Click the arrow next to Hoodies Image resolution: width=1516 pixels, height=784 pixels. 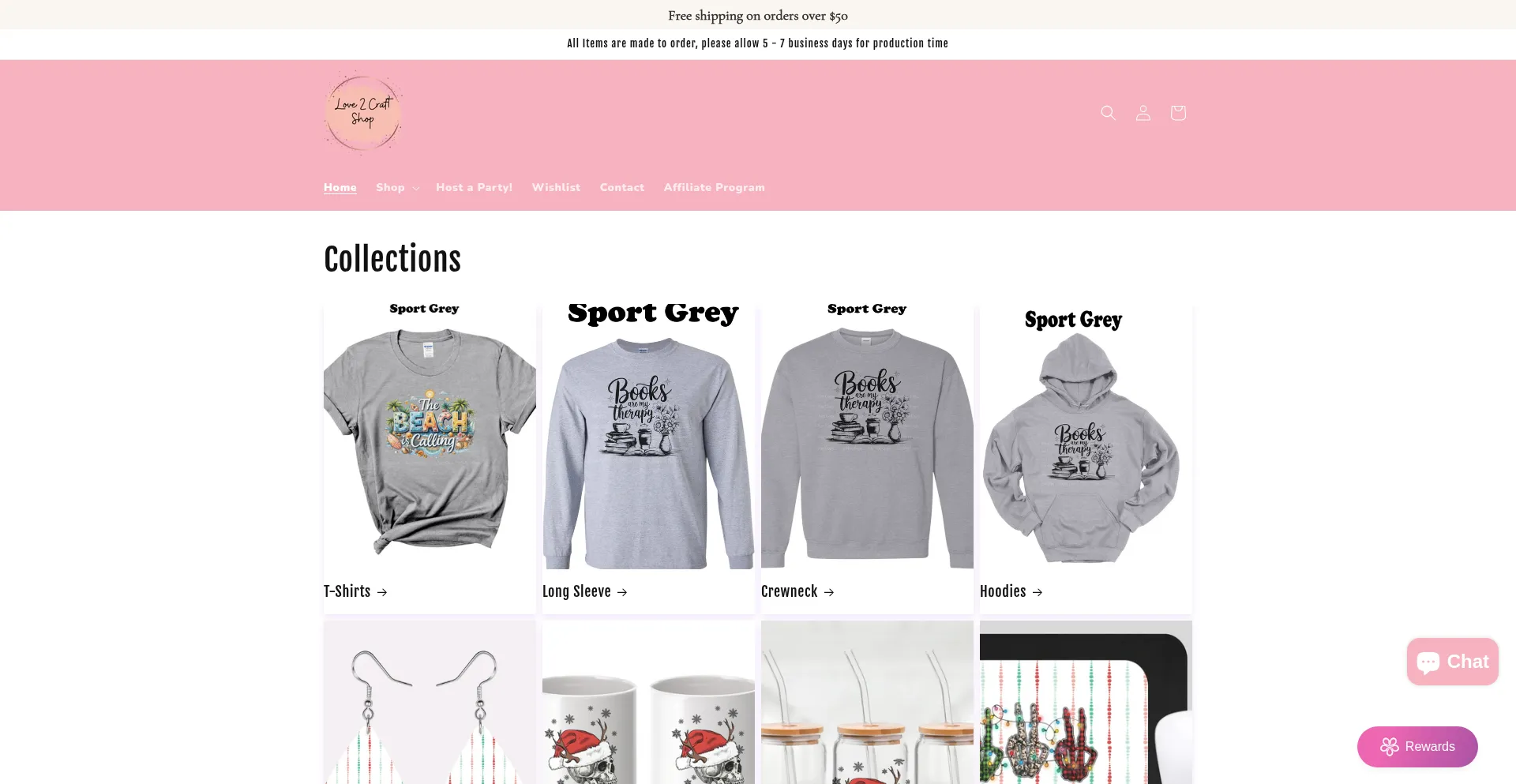(x=1038, y=592)
